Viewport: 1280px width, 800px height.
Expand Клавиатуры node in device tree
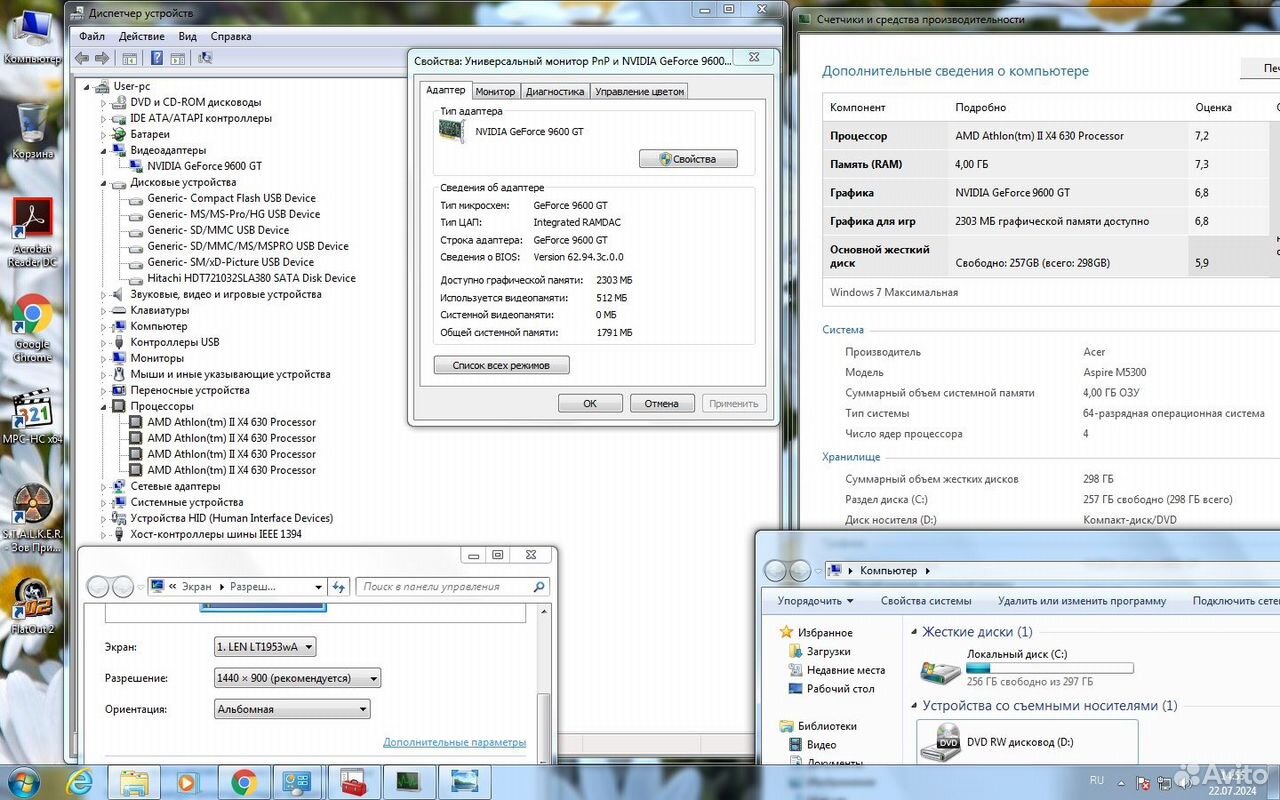103,310
